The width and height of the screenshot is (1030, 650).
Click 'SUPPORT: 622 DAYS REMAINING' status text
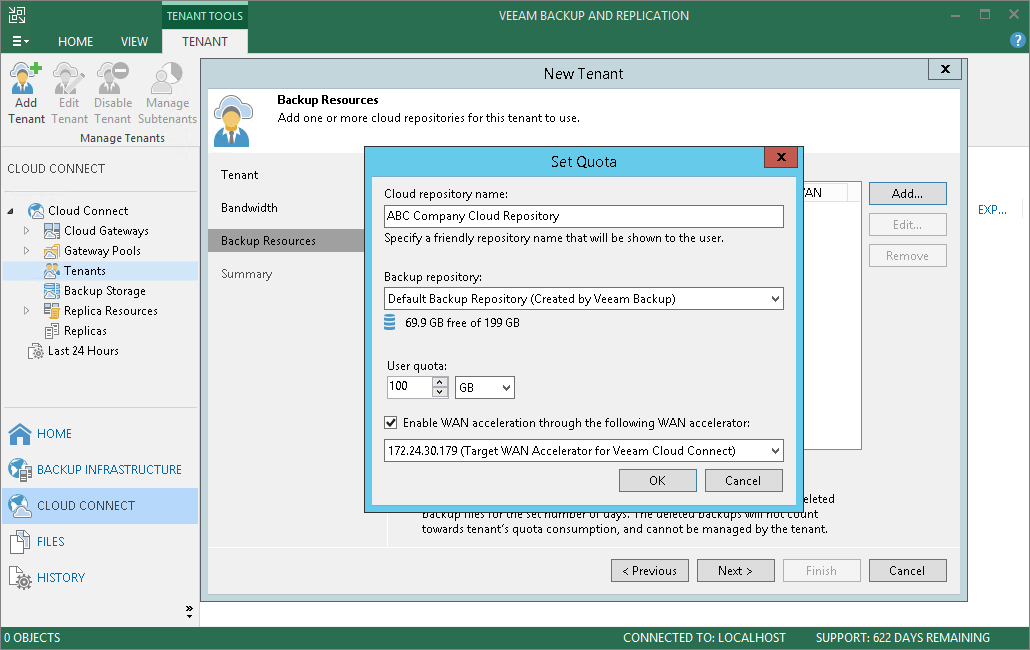coord(903,638)
